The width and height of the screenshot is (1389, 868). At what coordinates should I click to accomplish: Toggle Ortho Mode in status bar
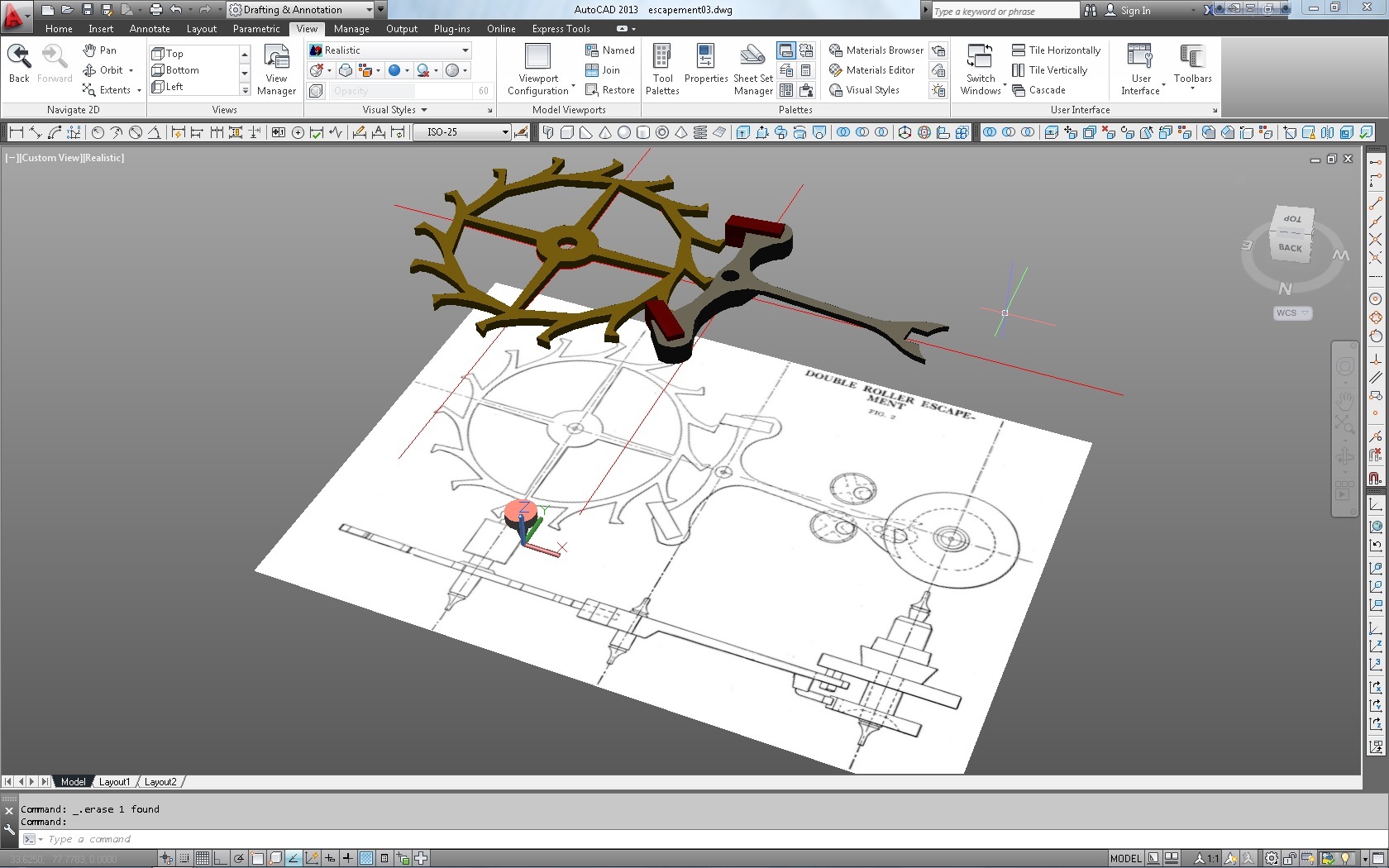pyautogui.click(x=221, y=859)
